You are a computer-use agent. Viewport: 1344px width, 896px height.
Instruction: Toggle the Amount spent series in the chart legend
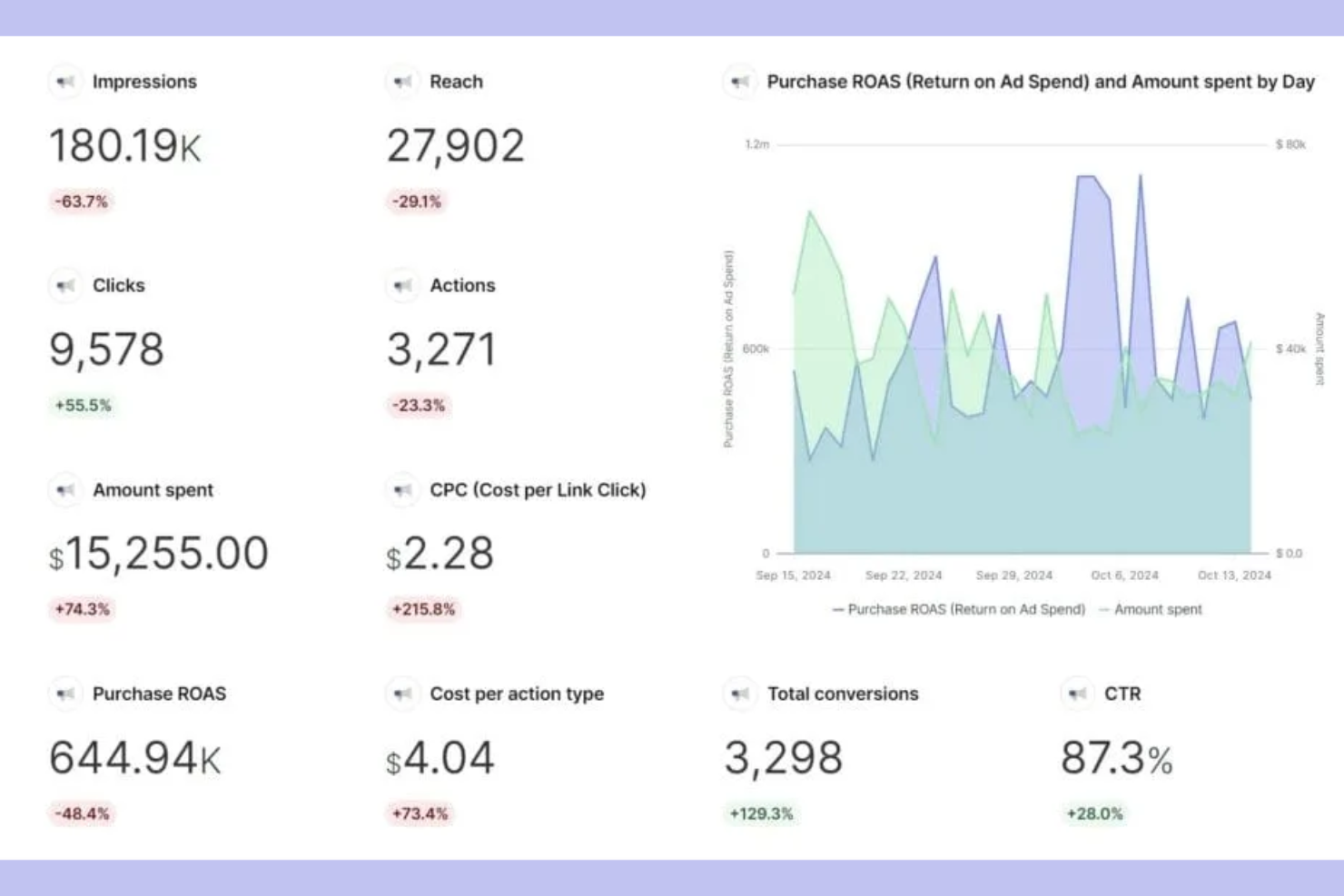[1151, 609]
